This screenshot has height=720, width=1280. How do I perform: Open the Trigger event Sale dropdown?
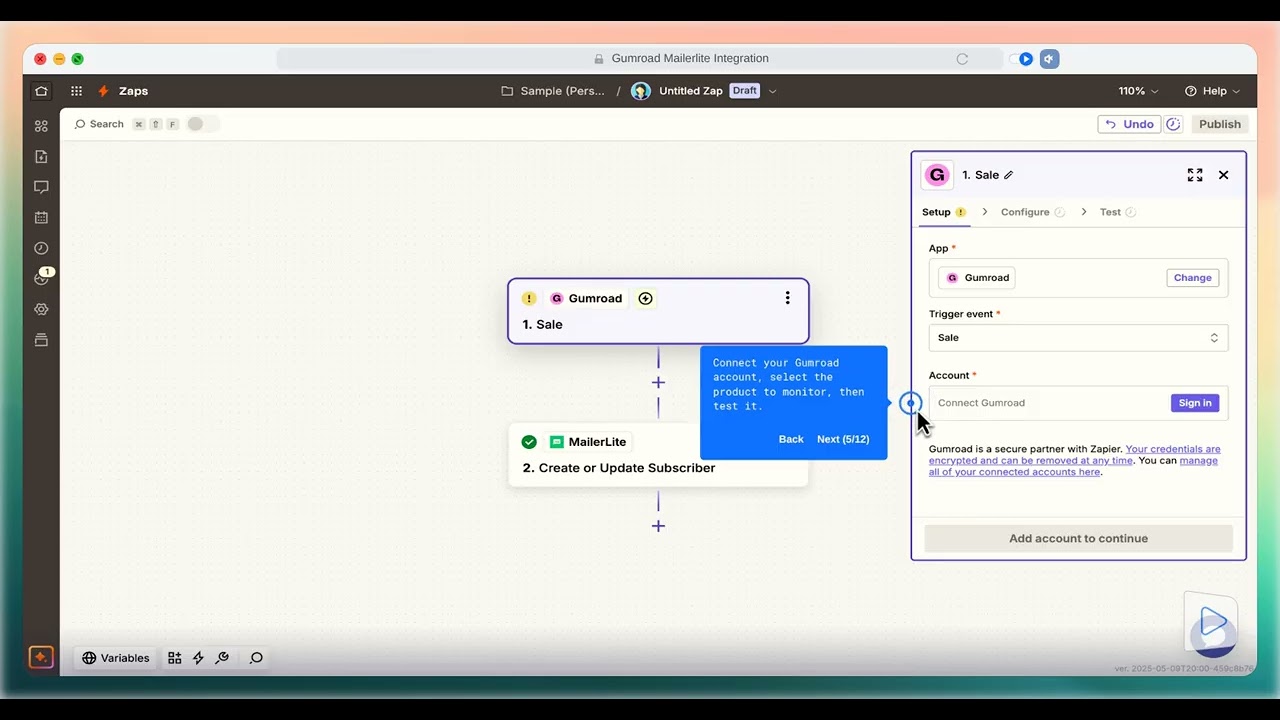pos(1078,338)
